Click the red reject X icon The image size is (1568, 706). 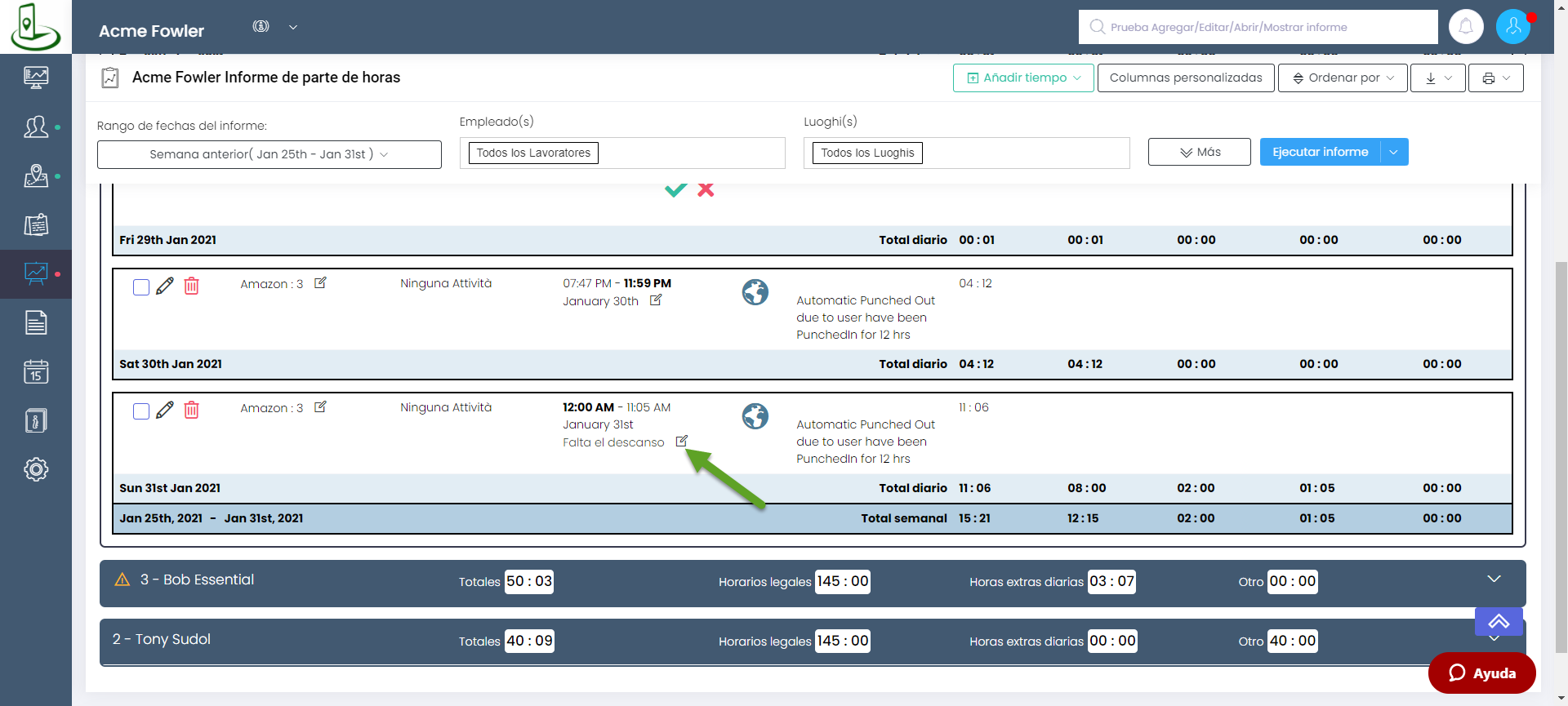pos(706,189)
